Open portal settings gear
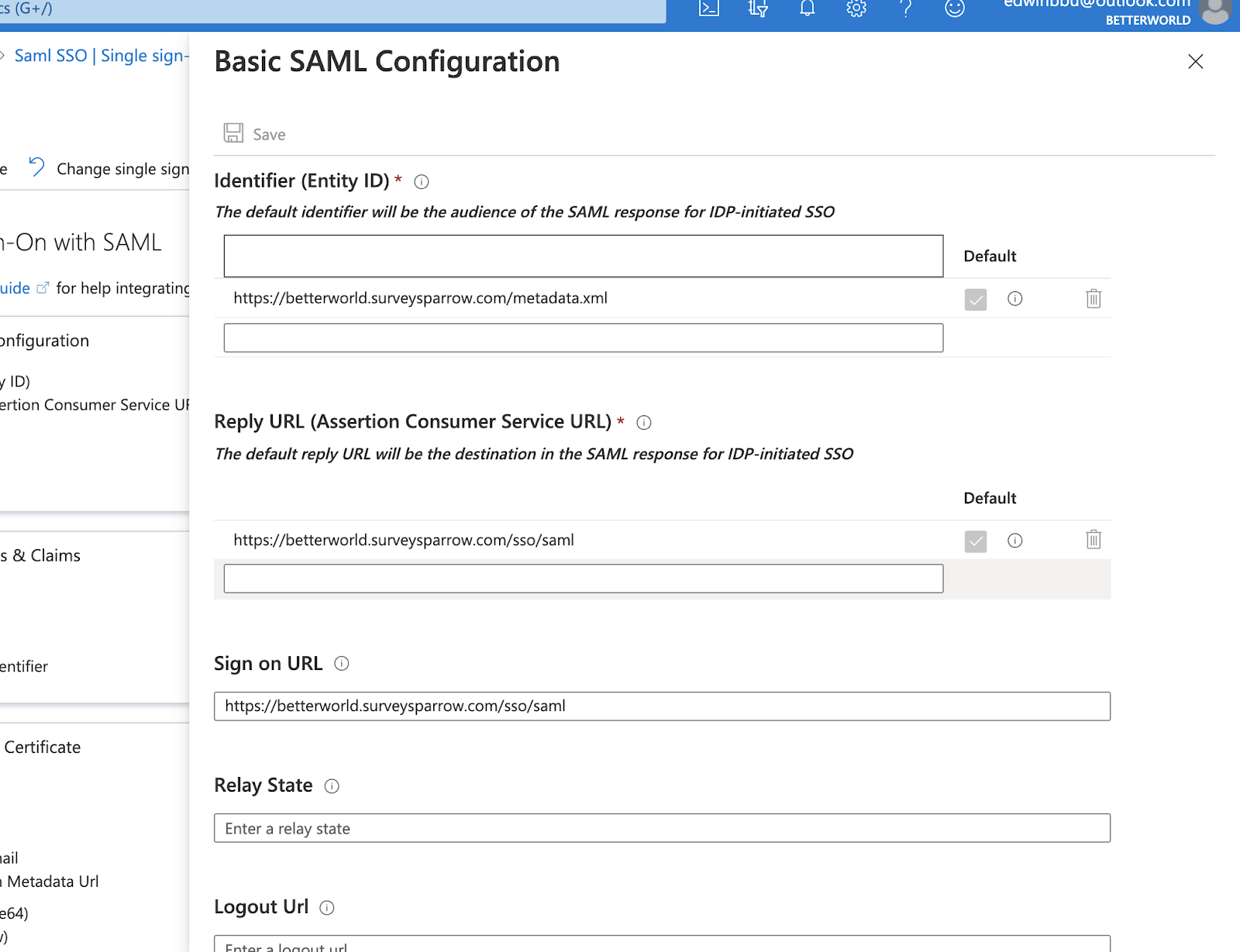The height and width of the screenshot is (952, 1240). [x=856, y=9]
